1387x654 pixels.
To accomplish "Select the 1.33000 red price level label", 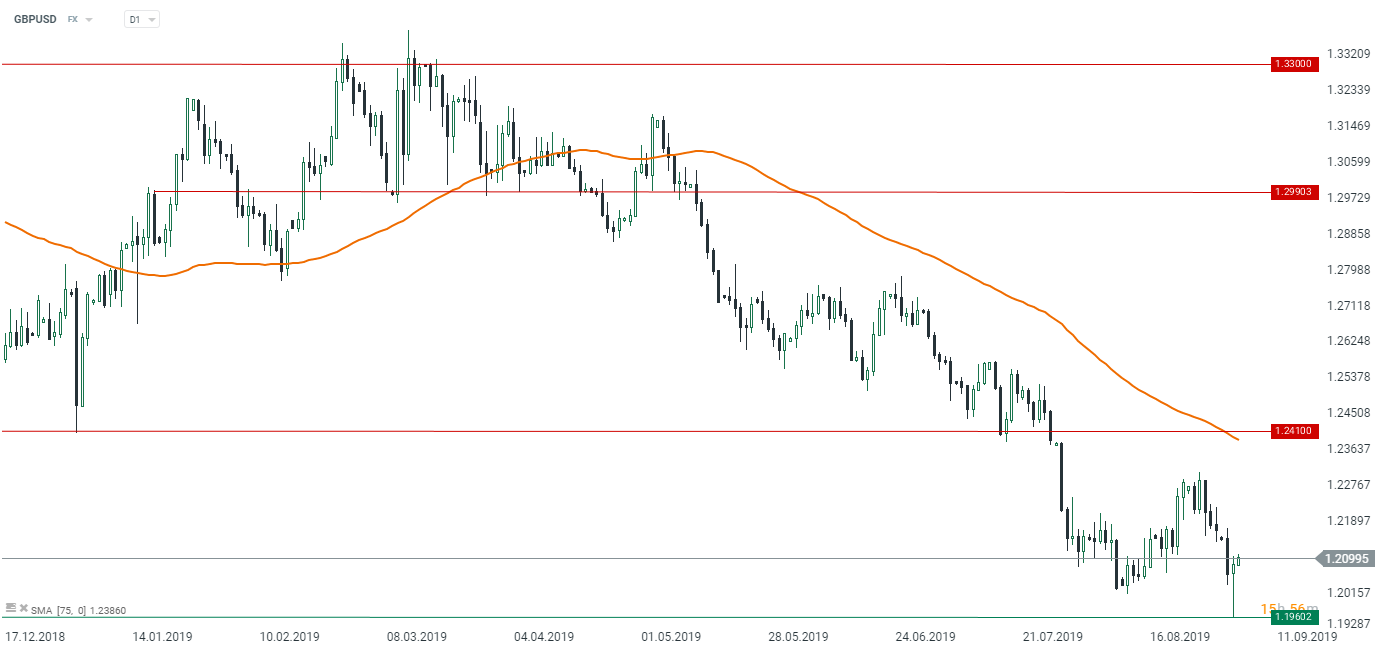I will tap(1294, 64).
